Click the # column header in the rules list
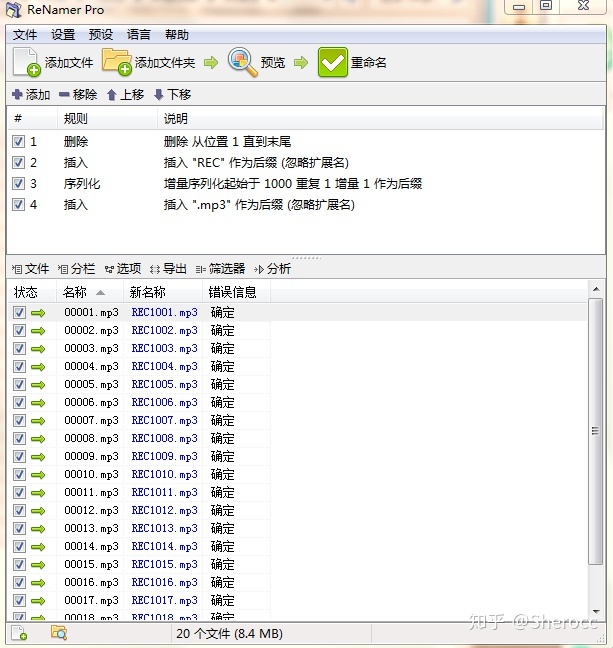This screenshot has width=613, height=648. pyautogui.click(x=32, y=119)
